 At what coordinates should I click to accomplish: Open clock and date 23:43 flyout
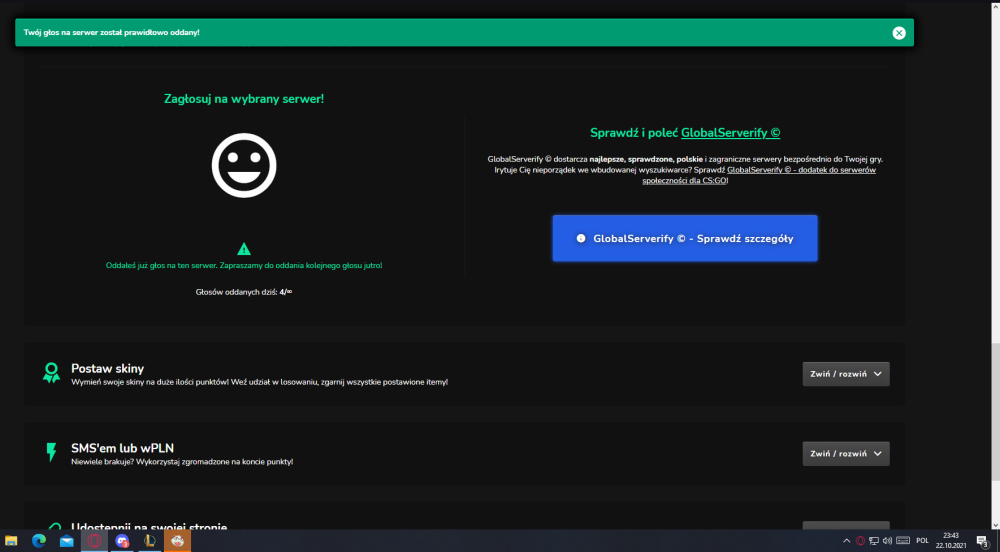pyautogui.click(x=951, y=541)
